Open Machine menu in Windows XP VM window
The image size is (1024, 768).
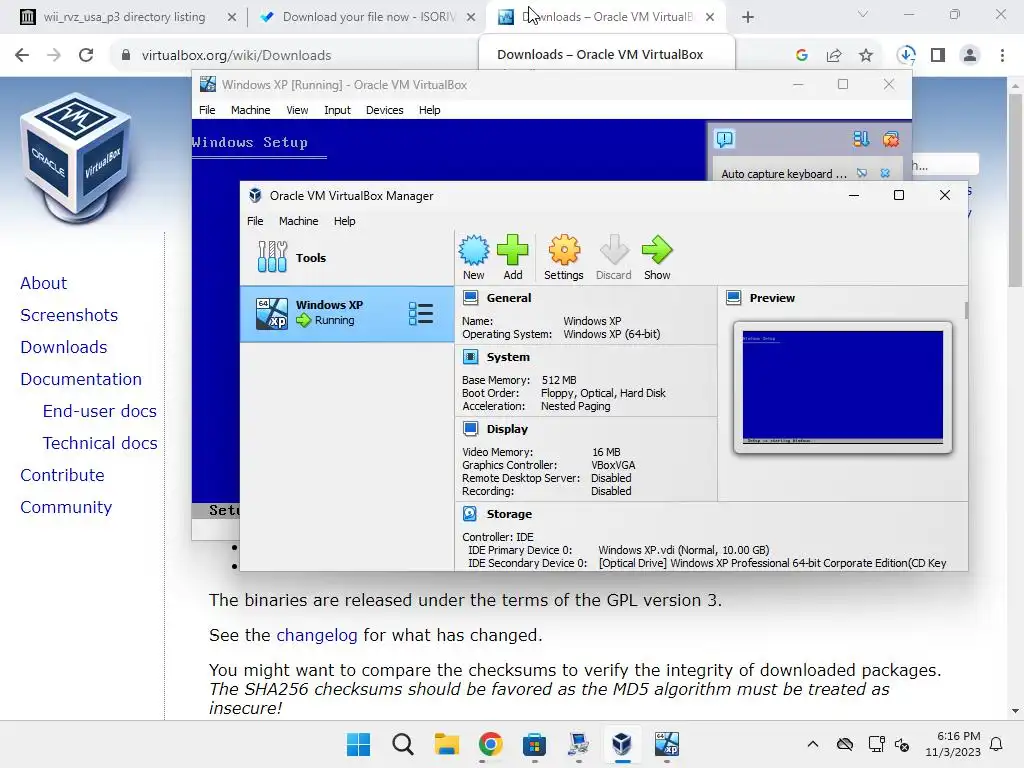[250, 110]
